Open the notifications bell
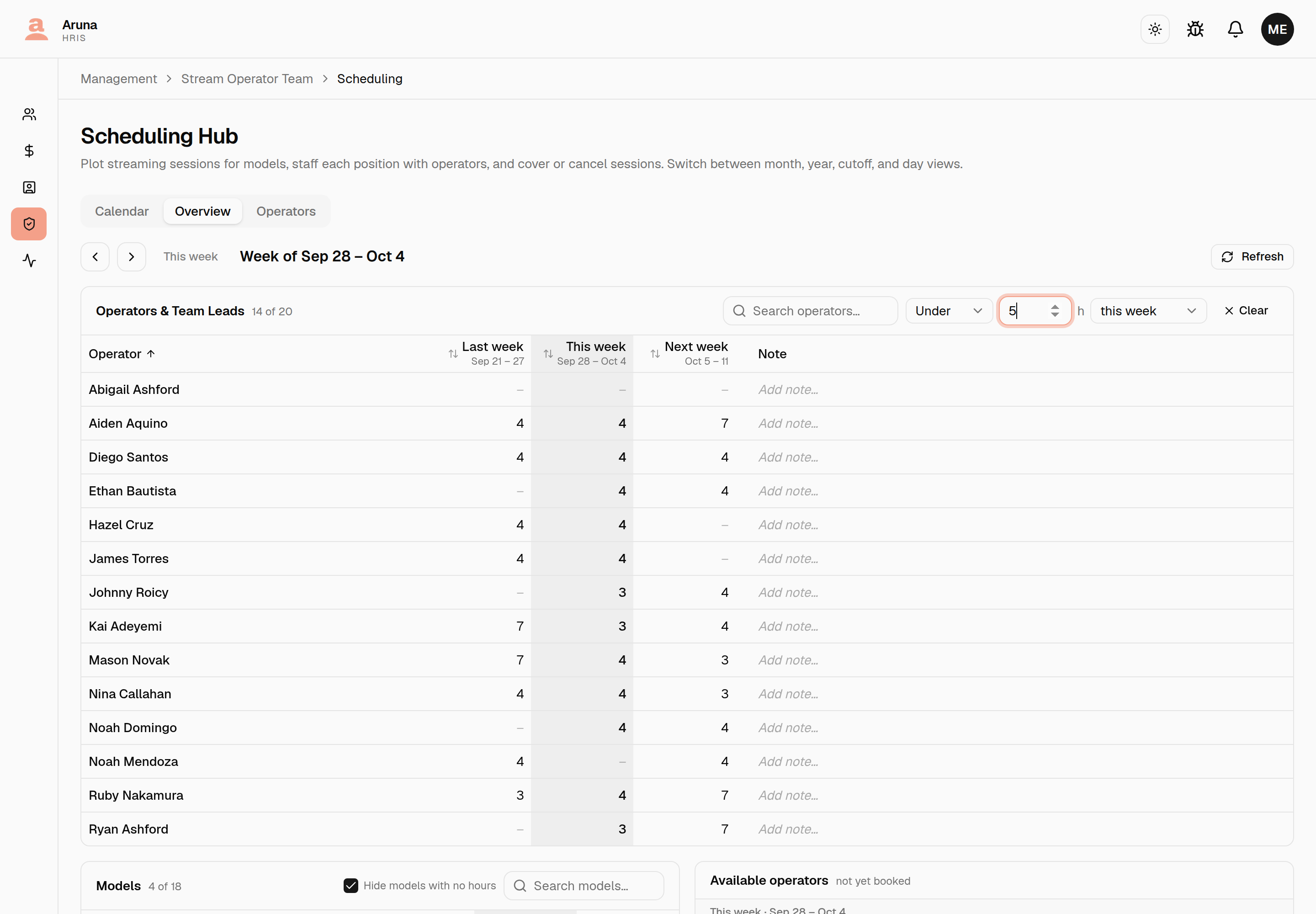The height and width of the screenshot is (914, 1316). click(1235, 29)
